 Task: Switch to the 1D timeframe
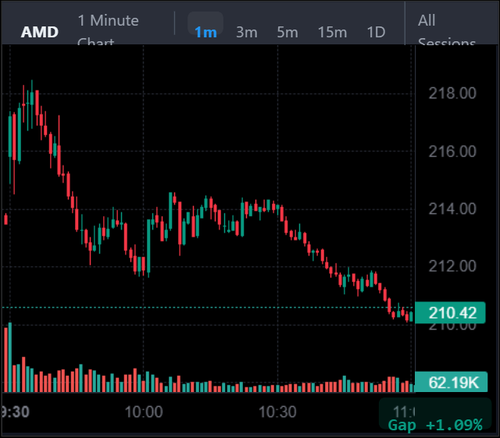coord(376,32)
